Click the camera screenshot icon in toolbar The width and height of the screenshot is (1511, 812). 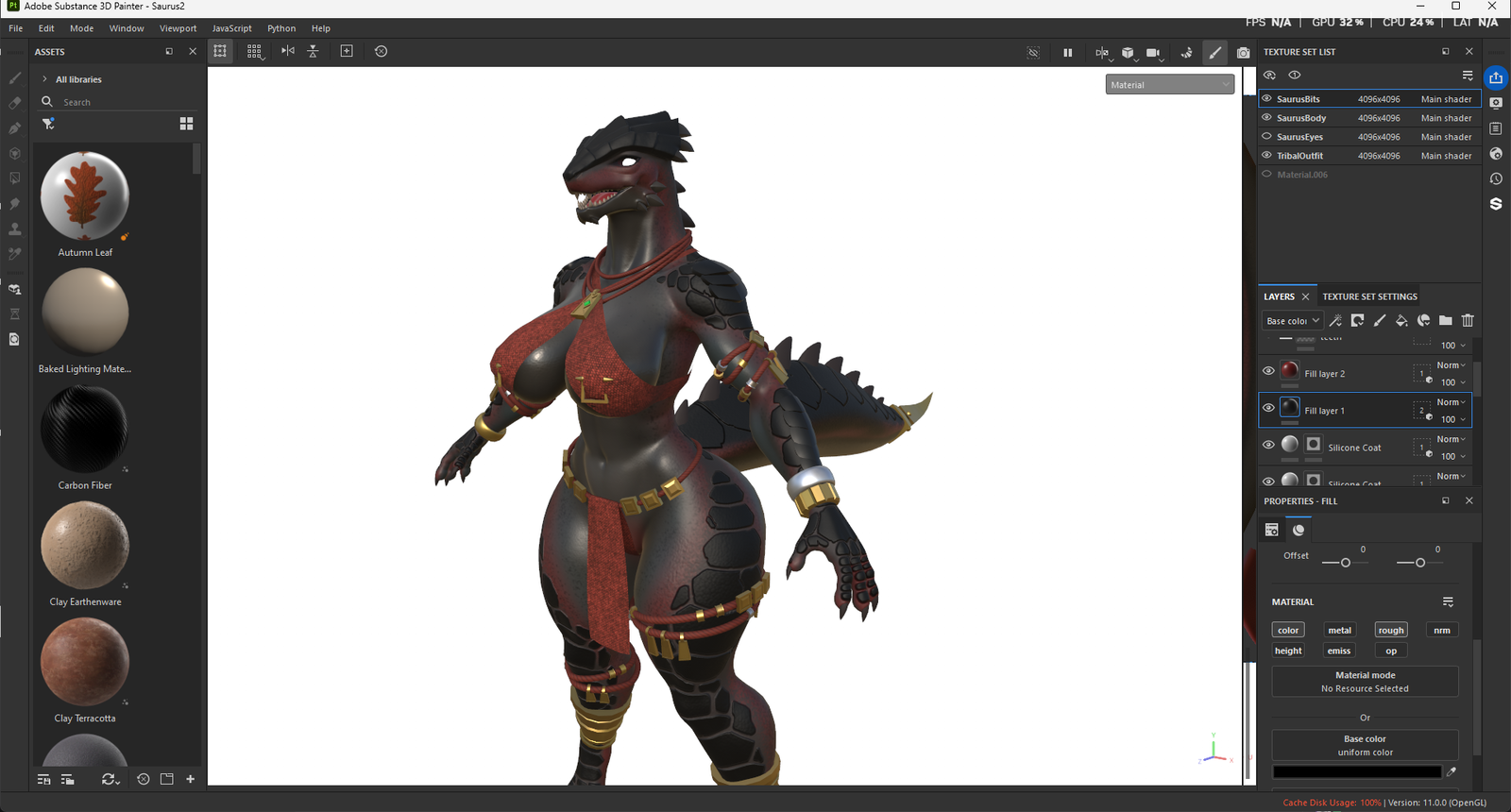point(1243,53)
